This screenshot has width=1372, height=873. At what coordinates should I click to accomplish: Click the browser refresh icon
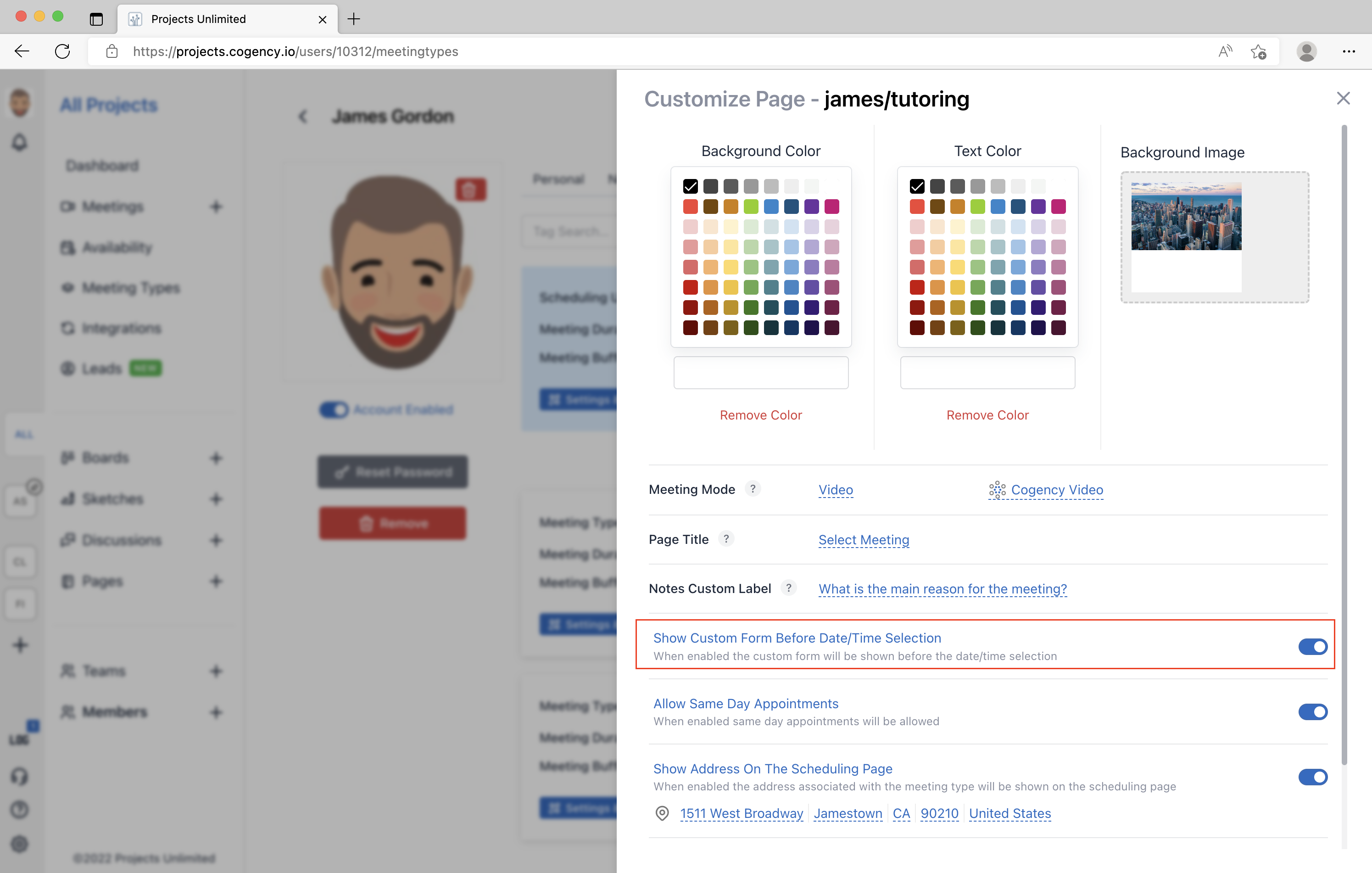[x=63, y=51]
